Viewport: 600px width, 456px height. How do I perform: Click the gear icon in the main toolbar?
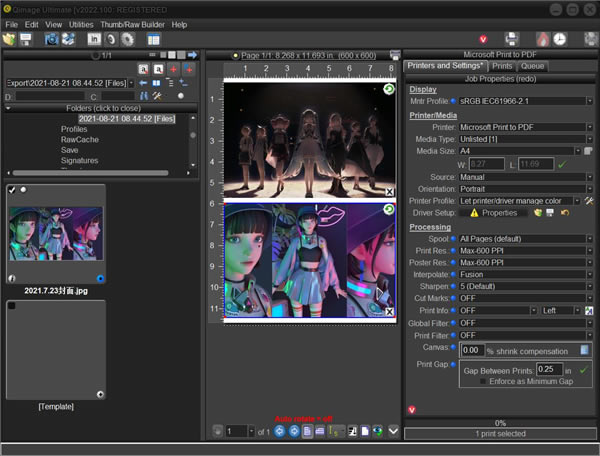pos(128,39)
